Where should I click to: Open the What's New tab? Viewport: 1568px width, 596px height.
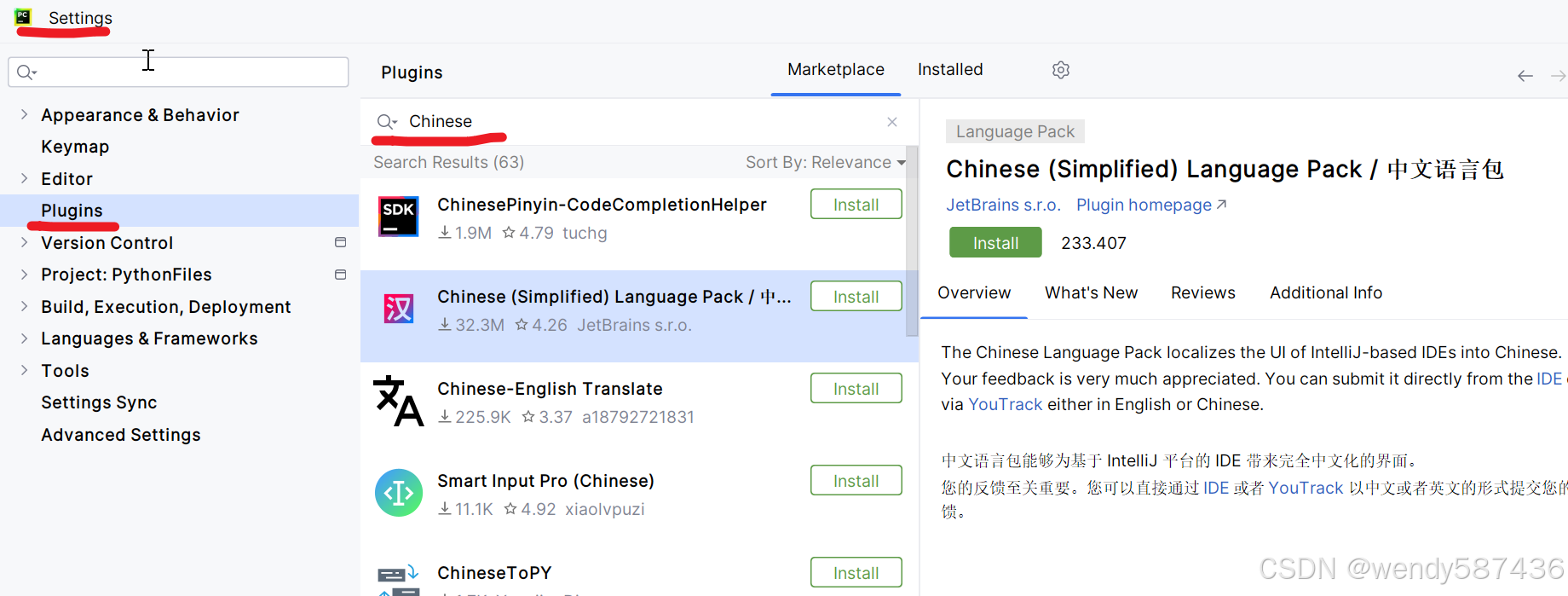[1091, 292]
